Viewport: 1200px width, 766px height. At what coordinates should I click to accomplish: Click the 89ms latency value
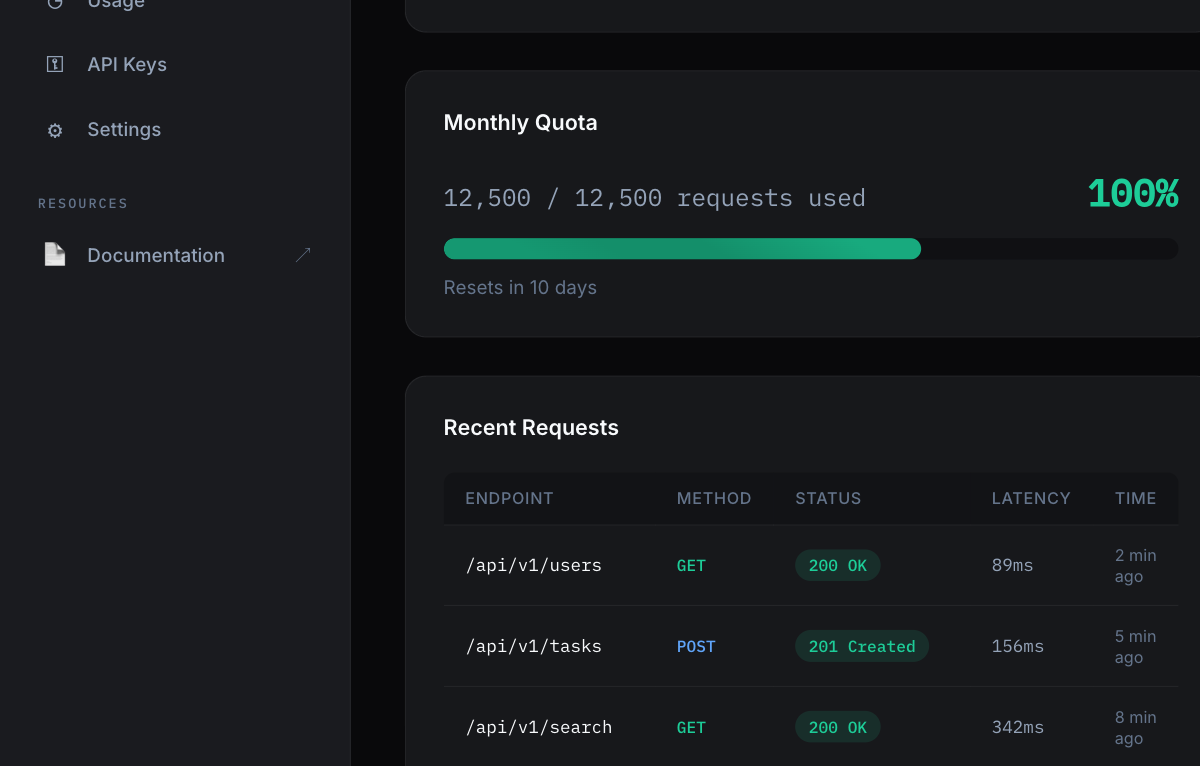click(x=1013, y=566)
